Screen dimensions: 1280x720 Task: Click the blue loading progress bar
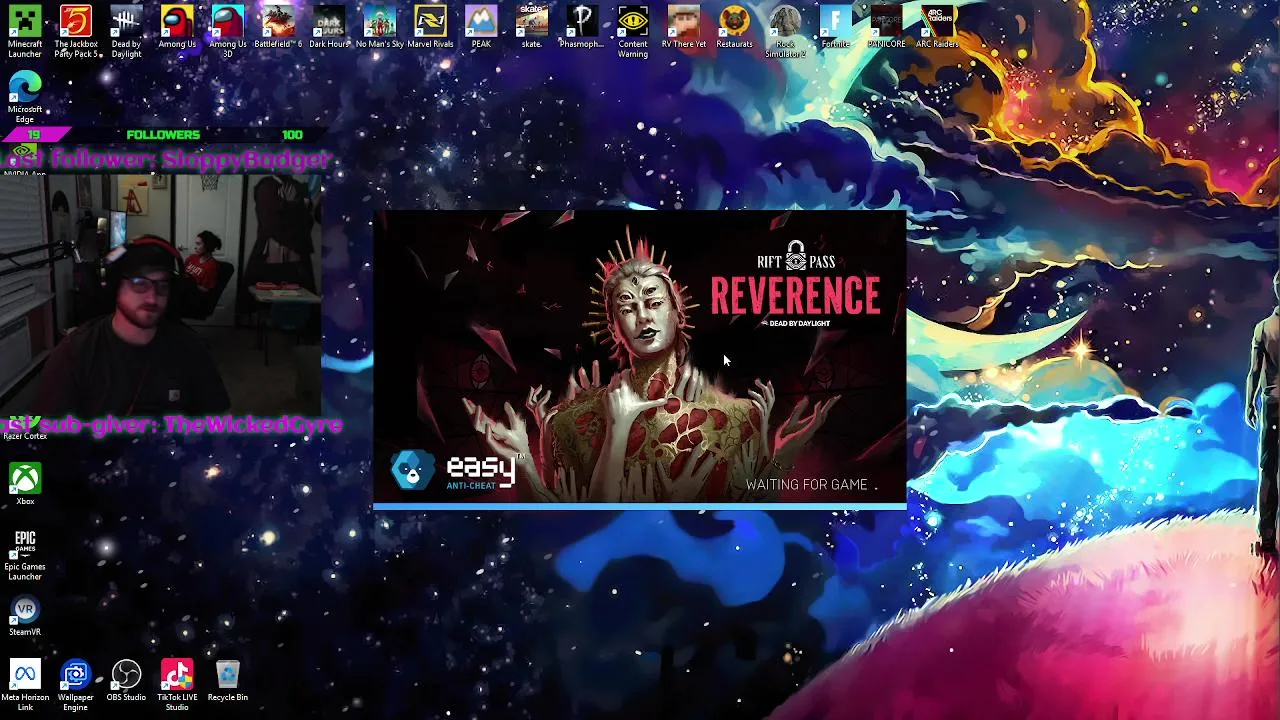[x=640, y=507]
